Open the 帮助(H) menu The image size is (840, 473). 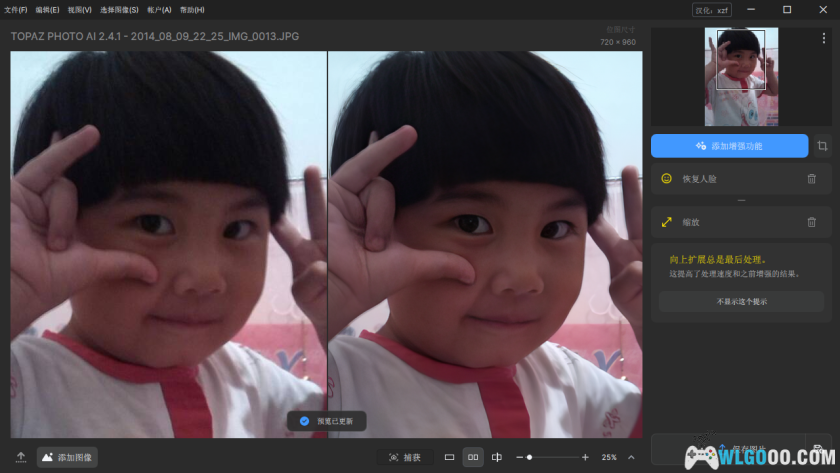click(x=192, y=10)
